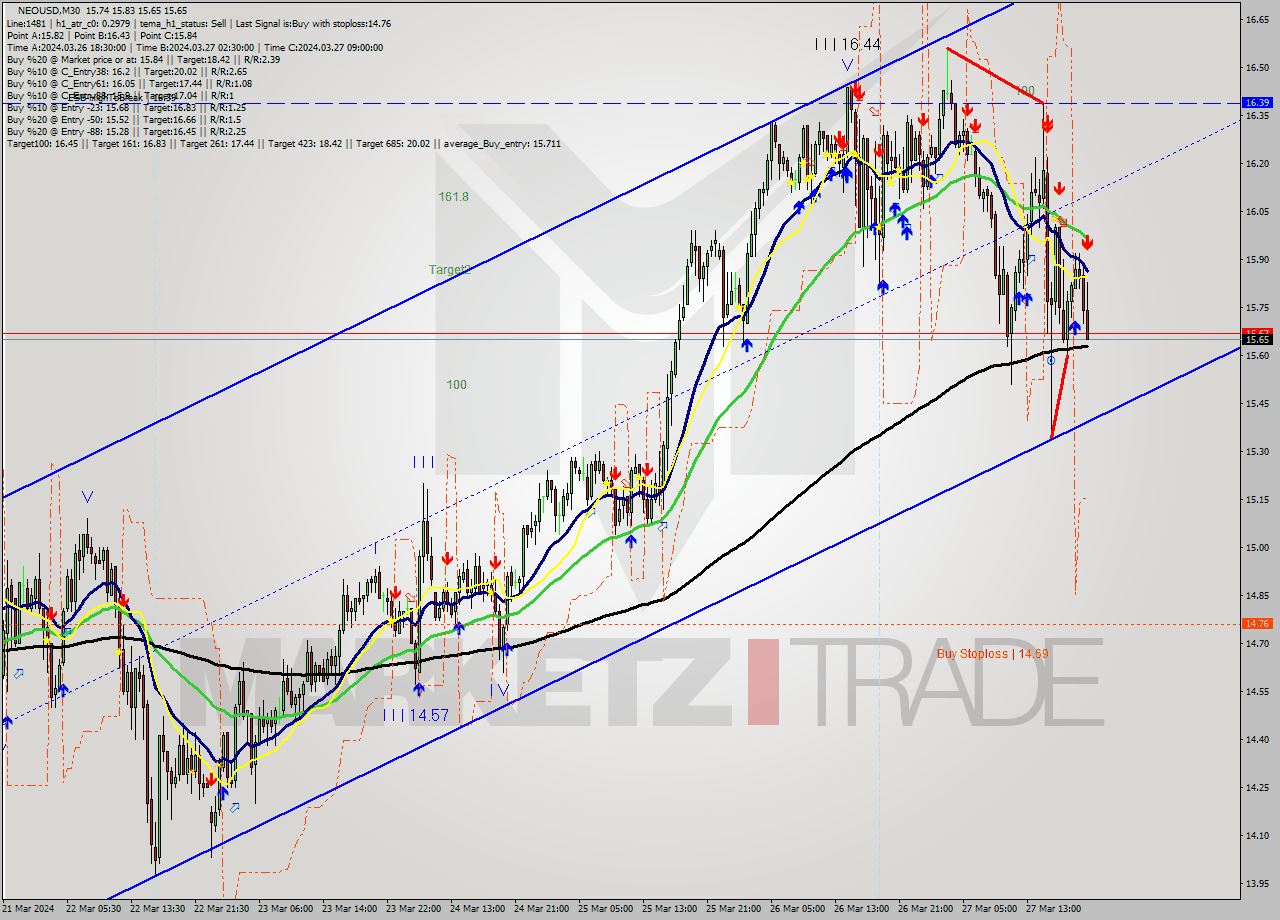Viewport: 1280px width, 920px height.
Task: Click the '25 Mar 05:00' time label
Action: pyautogui.click(x=606, y=909)
